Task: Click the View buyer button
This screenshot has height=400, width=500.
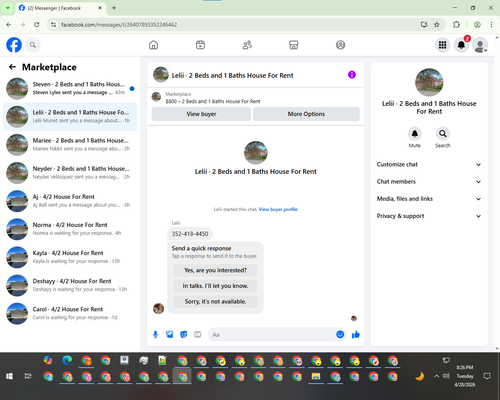Action: pos(201,114)
